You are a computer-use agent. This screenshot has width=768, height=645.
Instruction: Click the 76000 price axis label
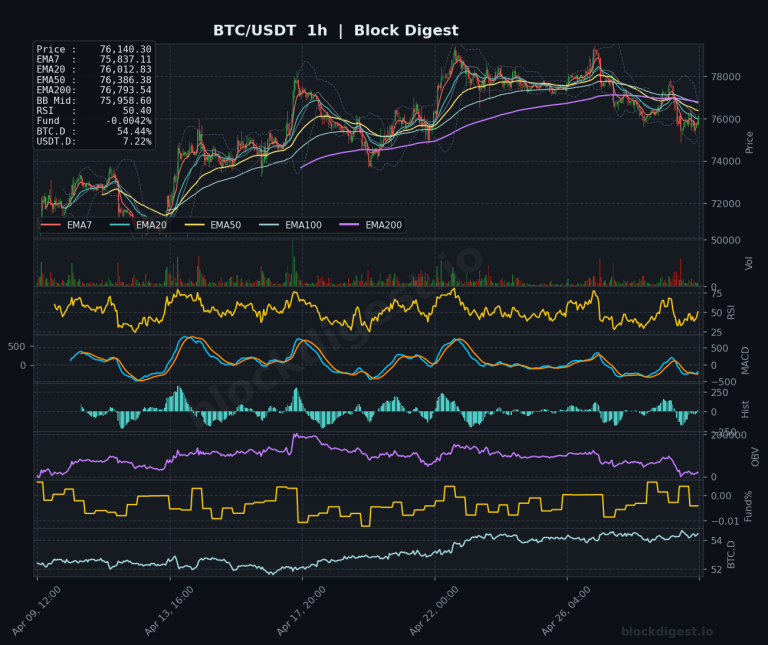tap(725, 119)
